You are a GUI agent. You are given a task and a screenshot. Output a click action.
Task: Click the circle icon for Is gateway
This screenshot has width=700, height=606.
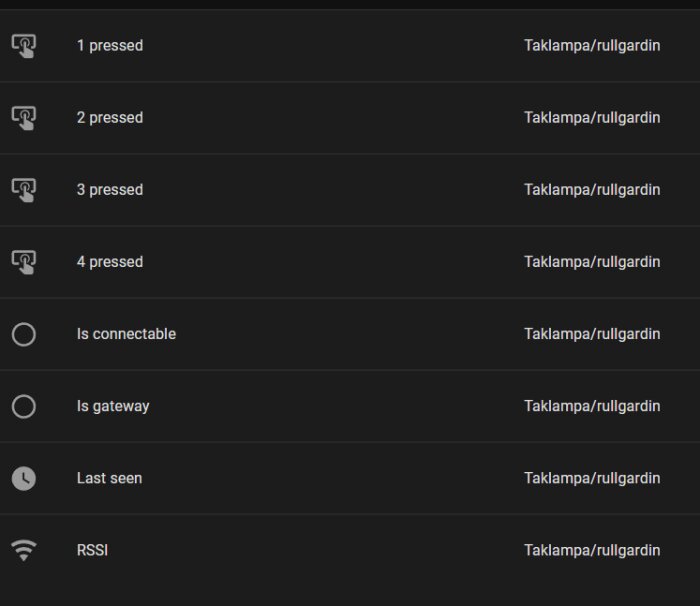pos(24,406)
